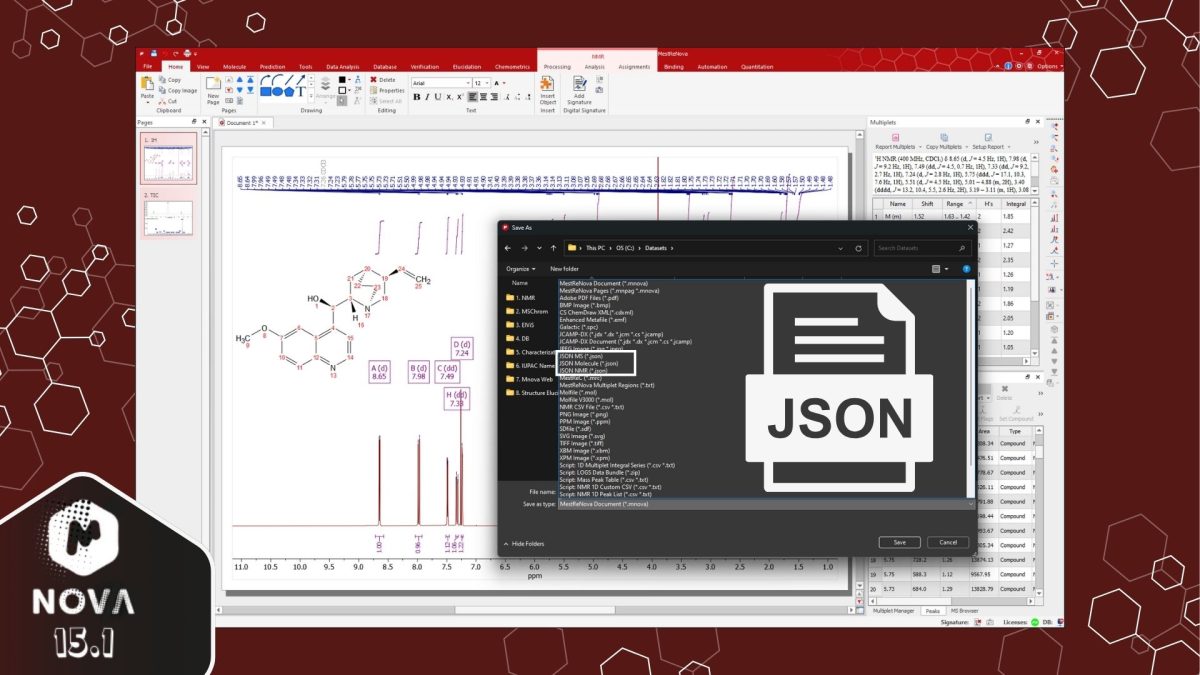Click Report Multiplets in Multiplets panel

[x=896, y=142]
